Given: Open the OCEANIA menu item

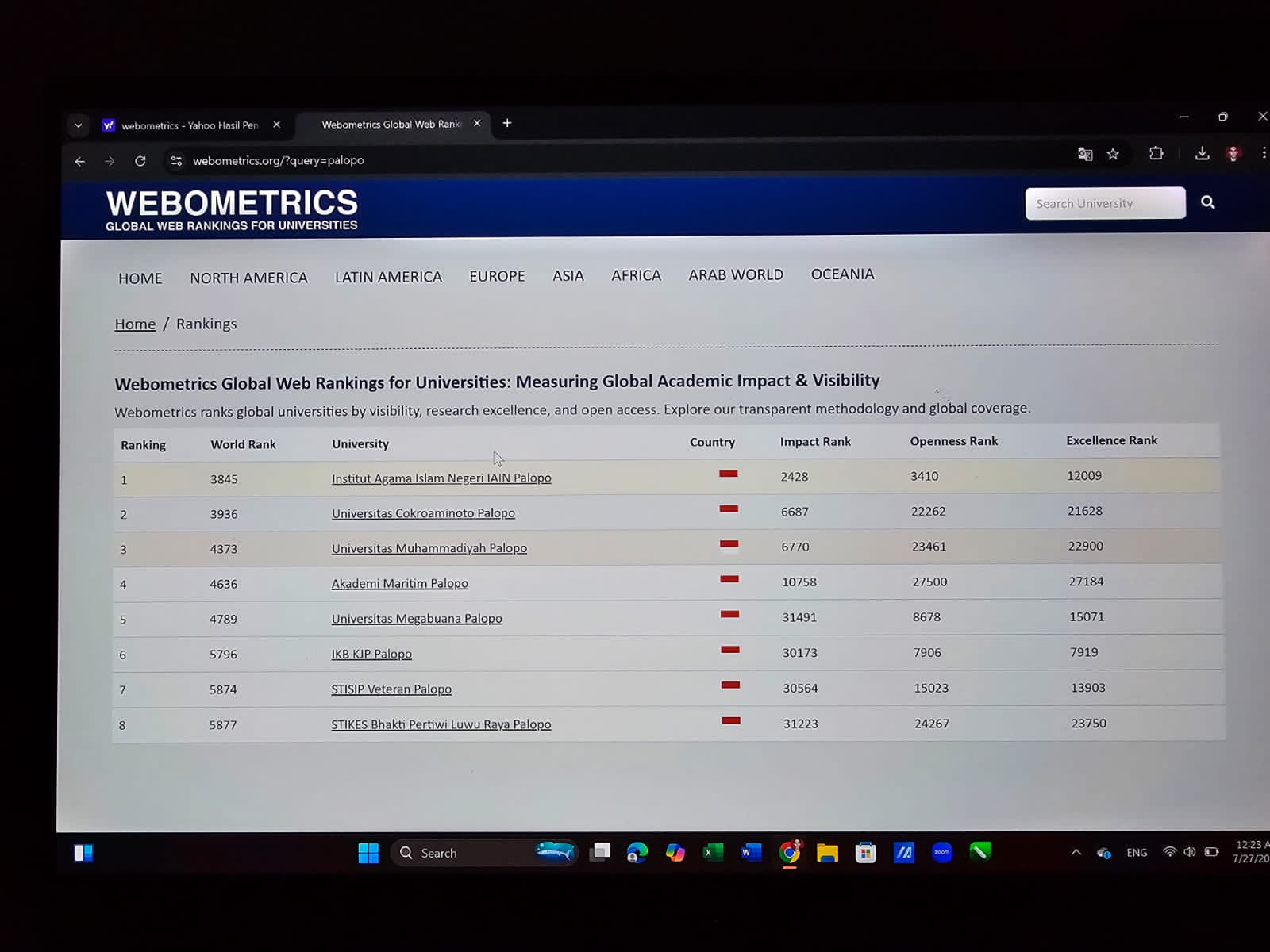Looking at the screenshot, I should click(x=842, y=274).
